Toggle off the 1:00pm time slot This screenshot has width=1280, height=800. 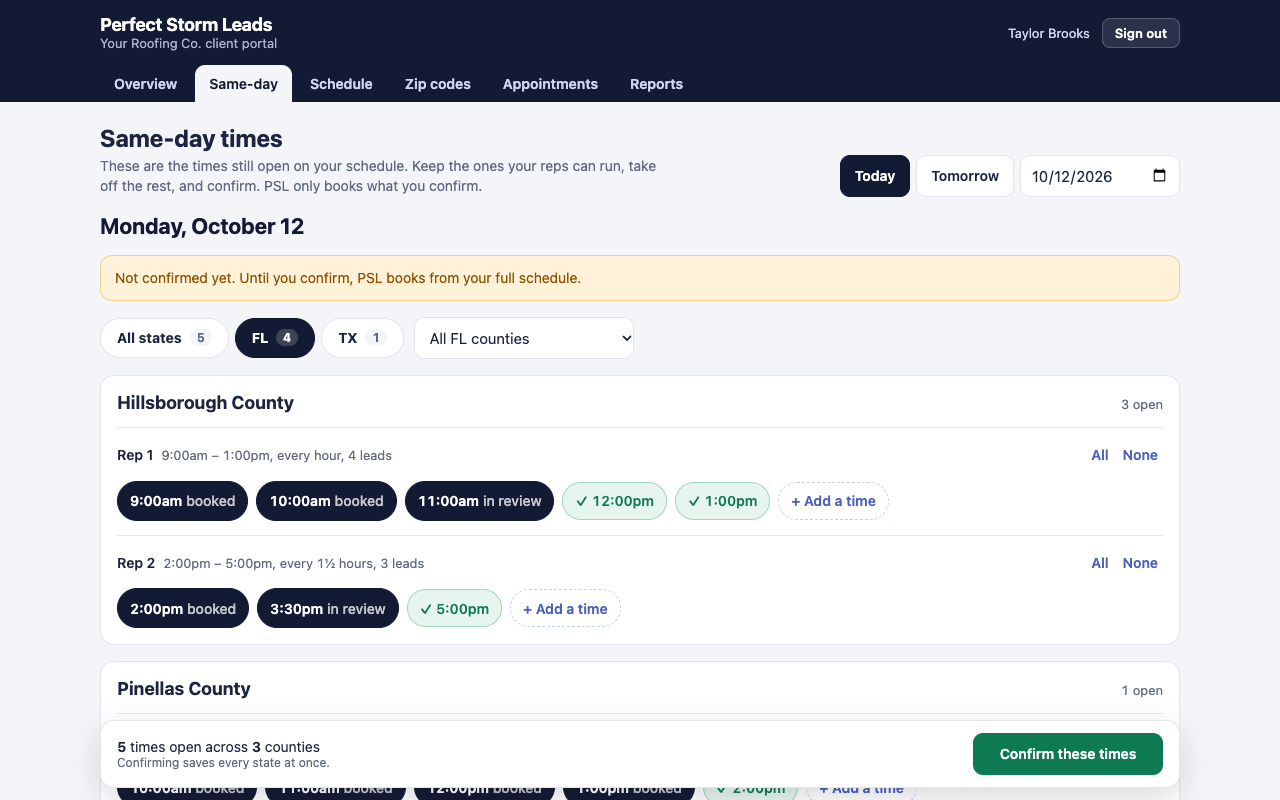pos(723,501)
